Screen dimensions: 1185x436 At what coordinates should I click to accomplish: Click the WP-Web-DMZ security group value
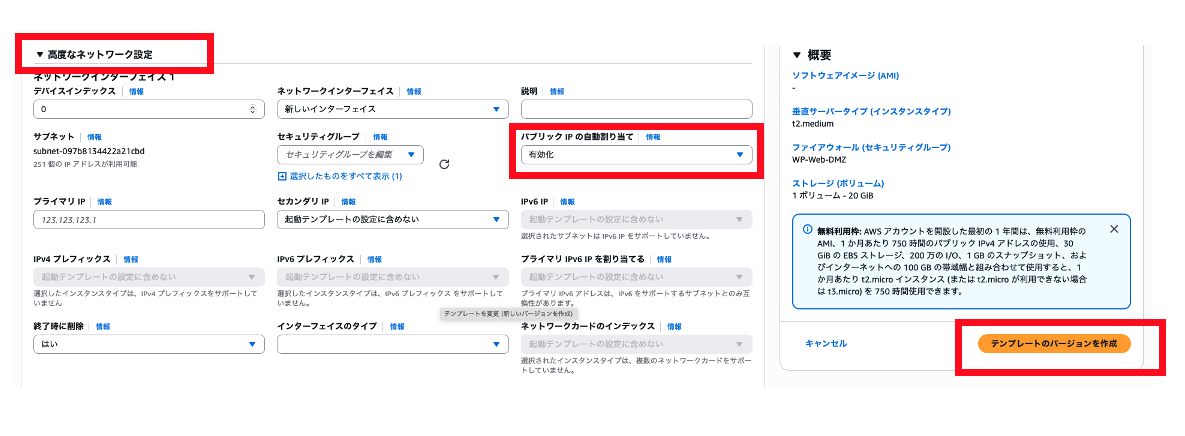click(819, 160)
